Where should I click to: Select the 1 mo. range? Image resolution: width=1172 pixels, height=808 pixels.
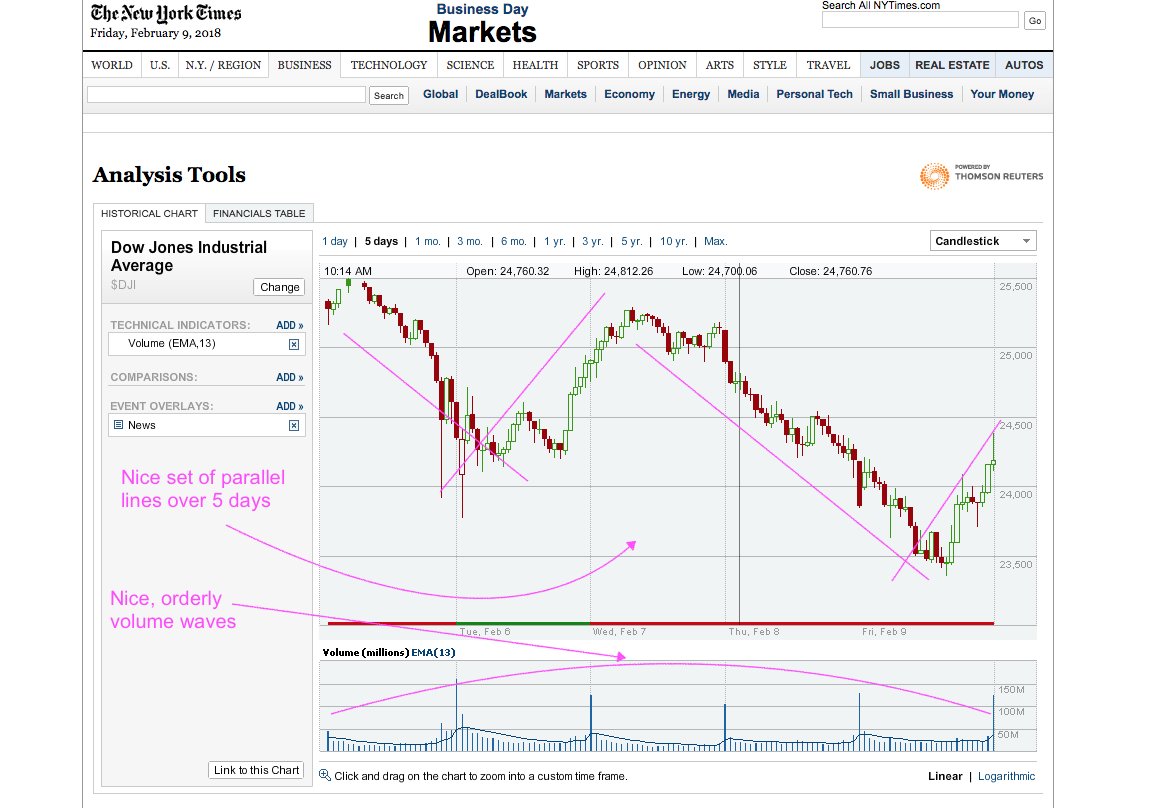click(428, 241)
